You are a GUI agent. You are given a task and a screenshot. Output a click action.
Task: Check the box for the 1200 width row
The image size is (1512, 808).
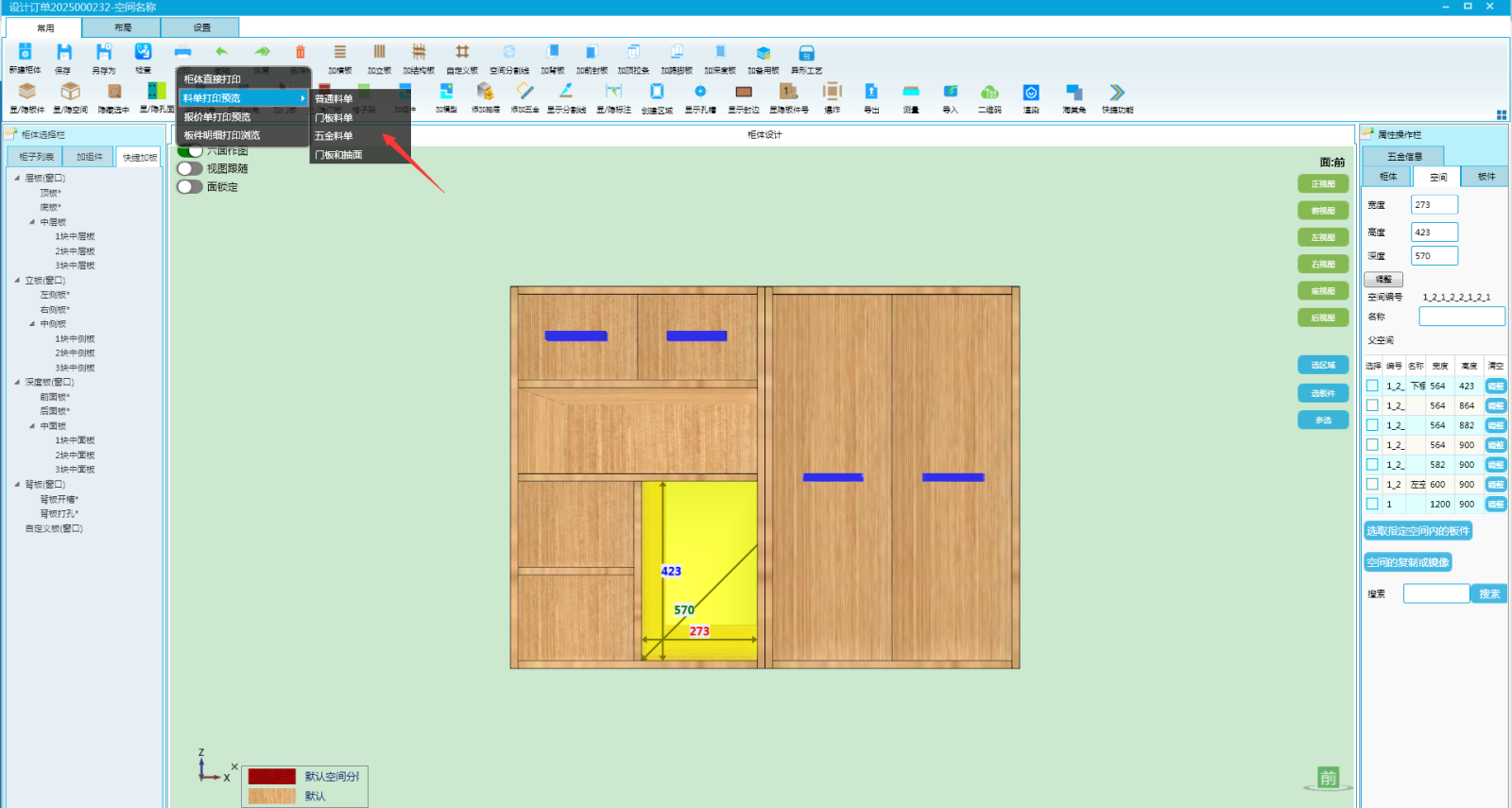[x=1372, y=504]
